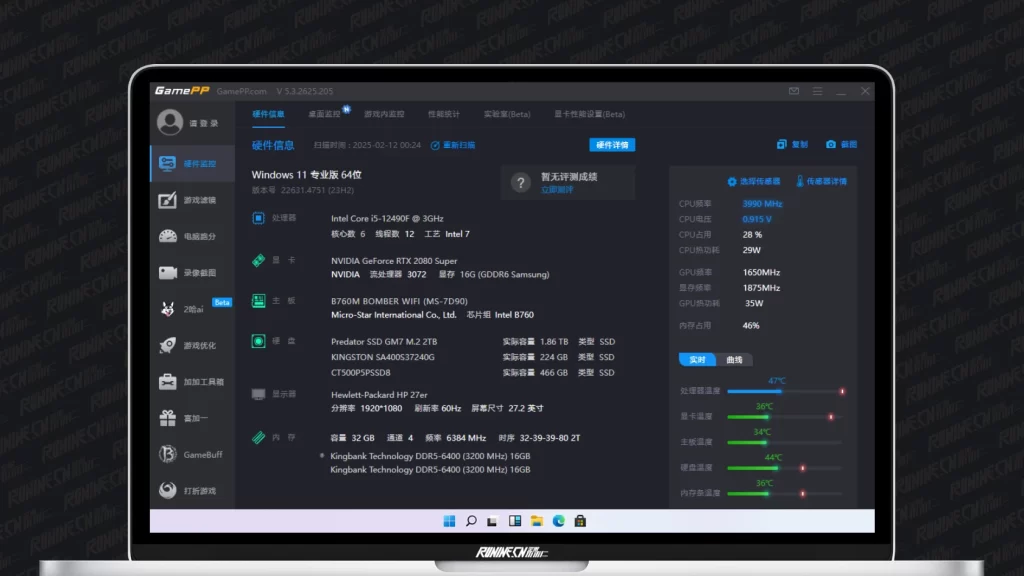
Task: Switch to the 性能统计 tab
Action: tap(443, 114)
